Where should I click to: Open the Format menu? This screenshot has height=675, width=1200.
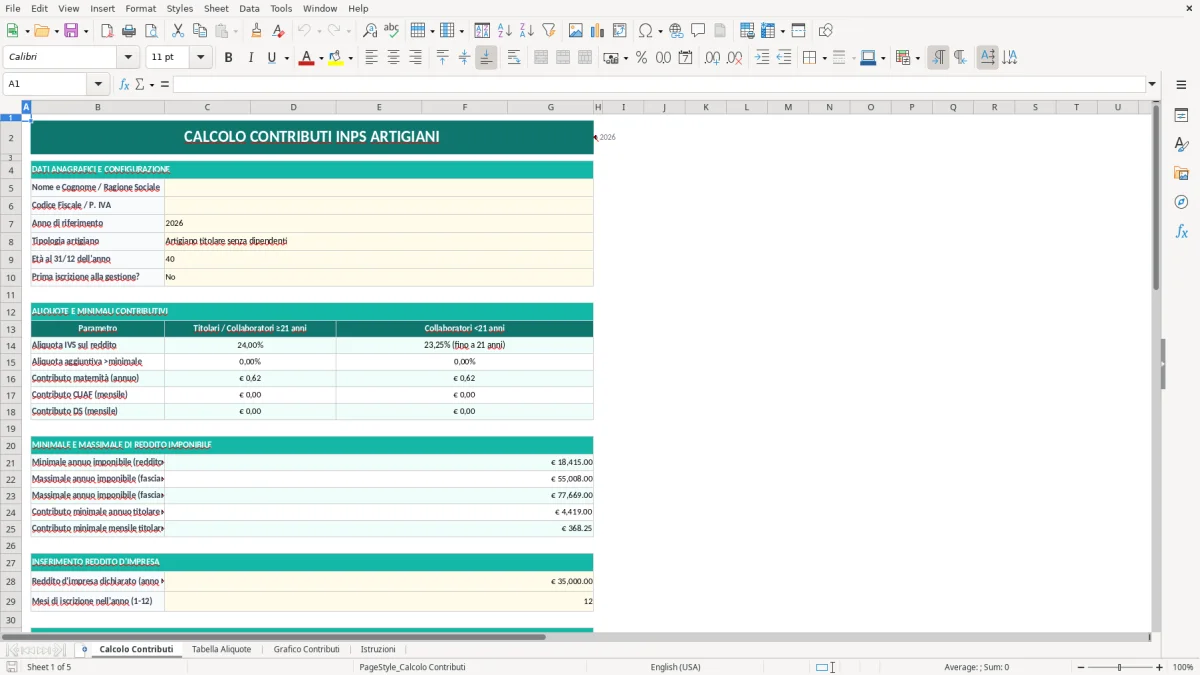(x=141, y=8)
